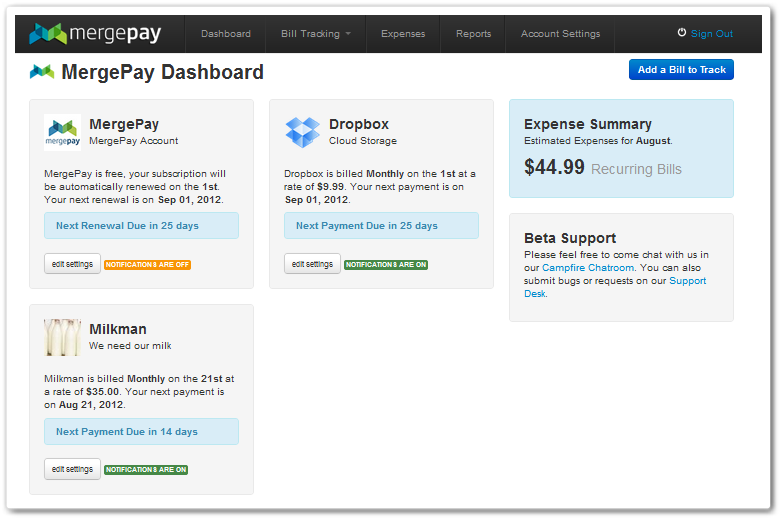Go to the Dashboard nav item

coord(226,34)
